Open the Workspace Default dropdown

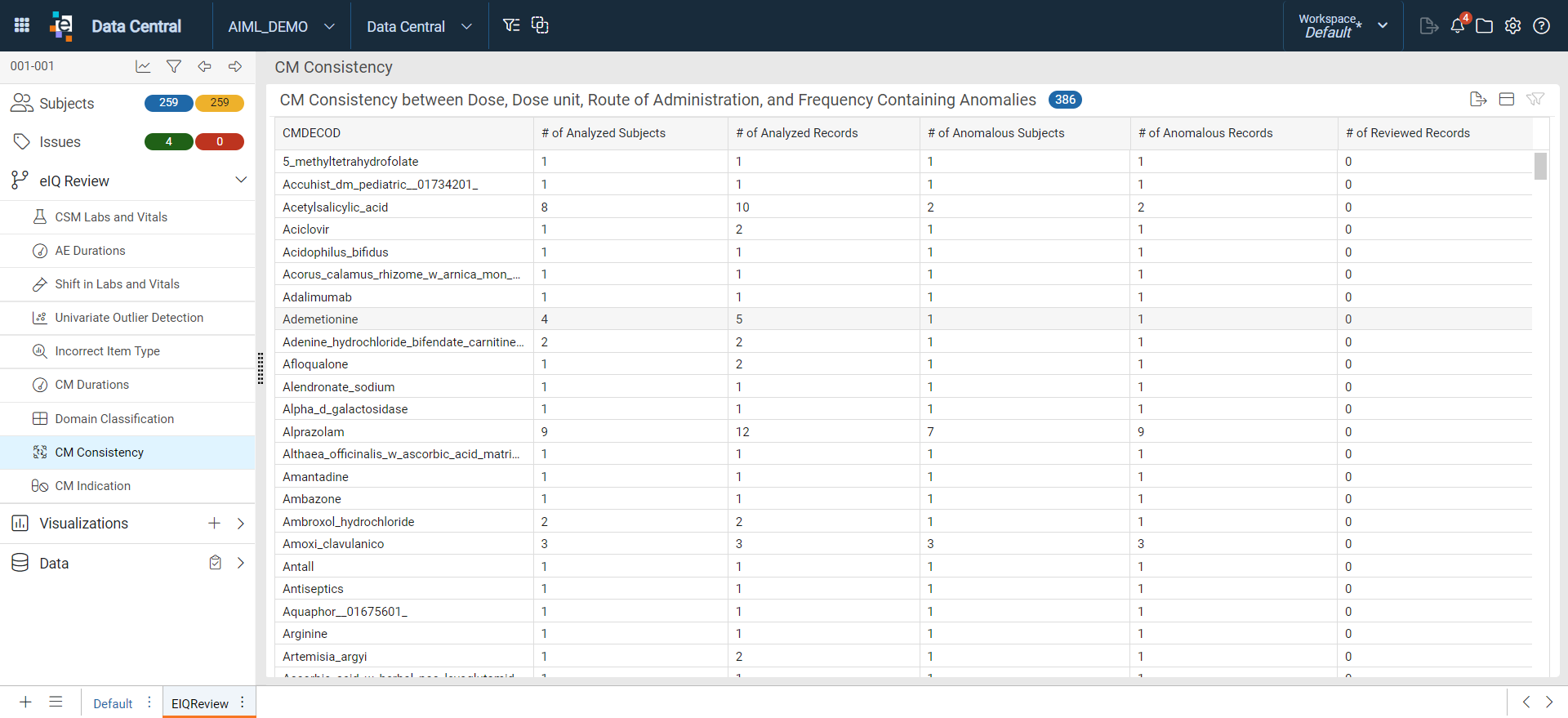point(1343,26)
